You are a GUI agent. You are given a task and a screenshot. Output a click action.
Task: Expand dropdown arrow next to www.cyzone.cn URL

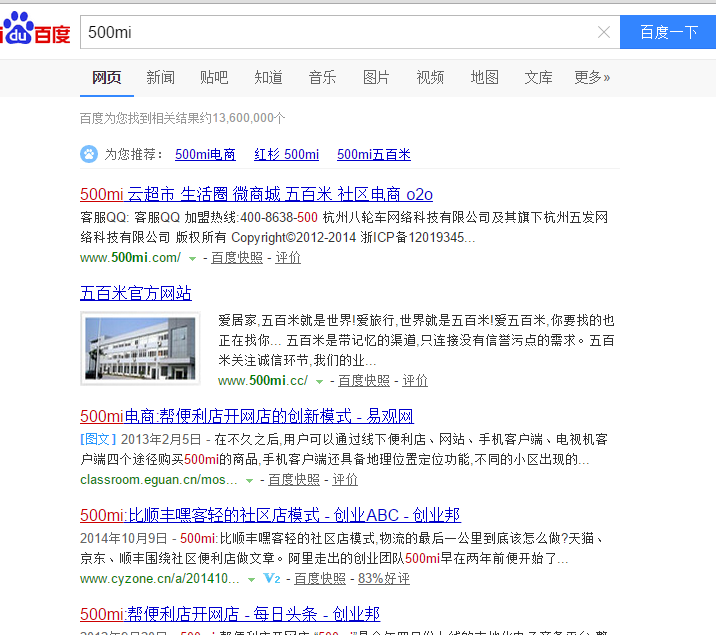(251, 580)
